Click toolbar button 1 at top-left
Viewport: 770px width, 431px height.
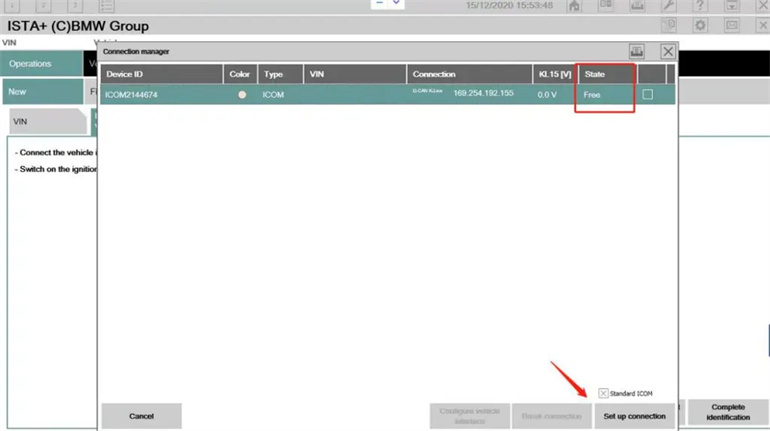pyautogui.click(x=12, y=5)
